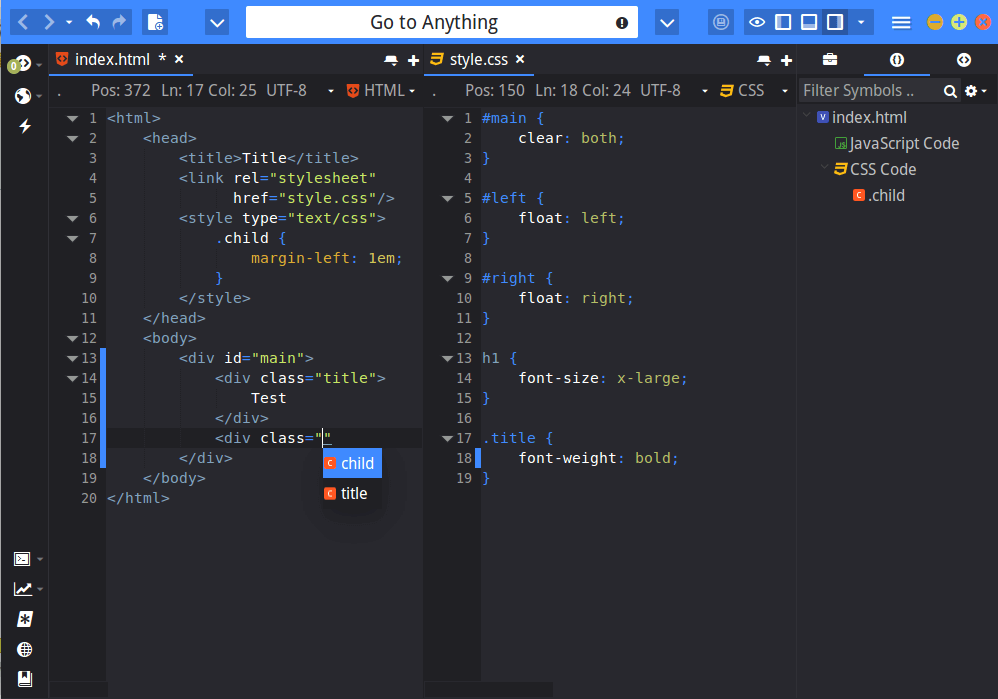Click the asterisk regex toolkit icon

(x=25, y=619)
